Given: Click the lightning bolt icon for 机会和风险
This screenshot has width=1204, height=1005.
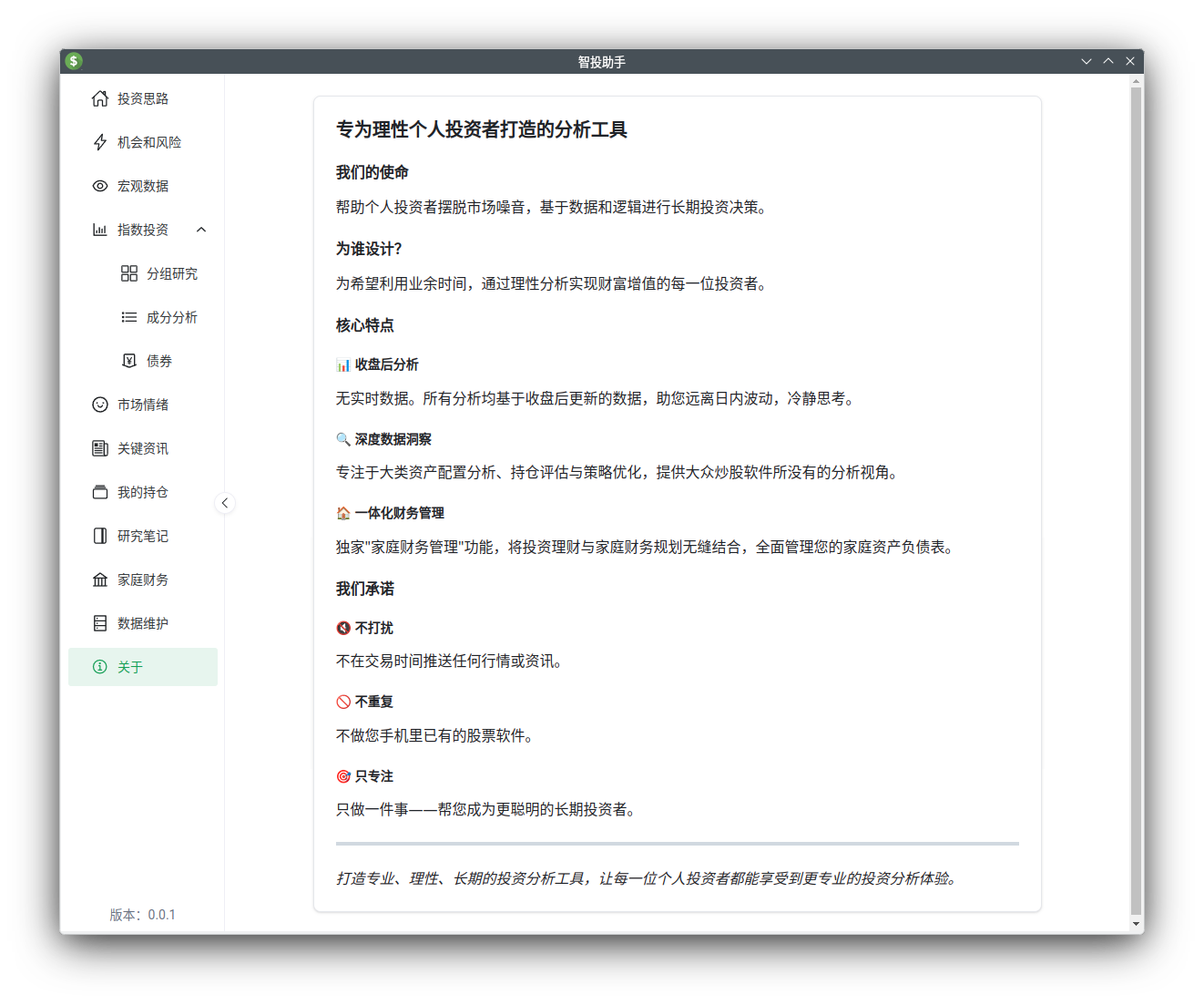Looking at the screenshot, I should (100, 142).
